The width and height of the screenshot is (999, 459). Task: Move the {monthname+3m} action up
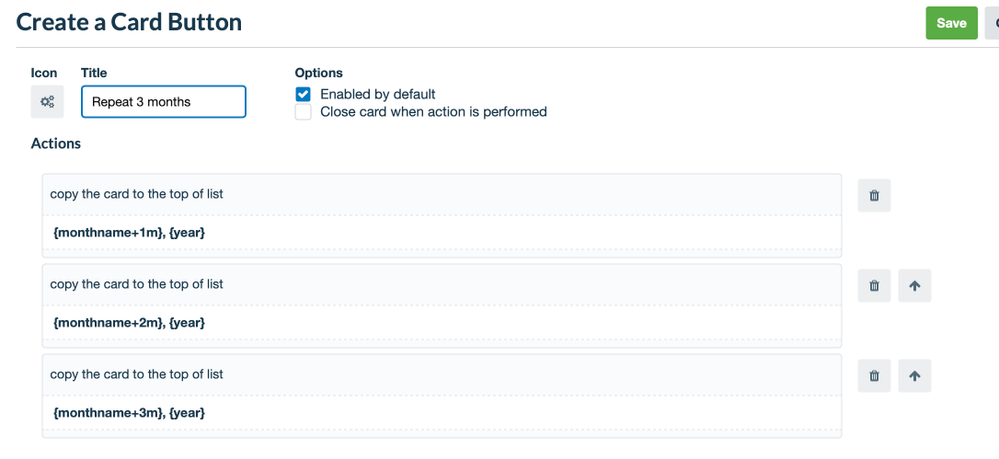point(915,376)
